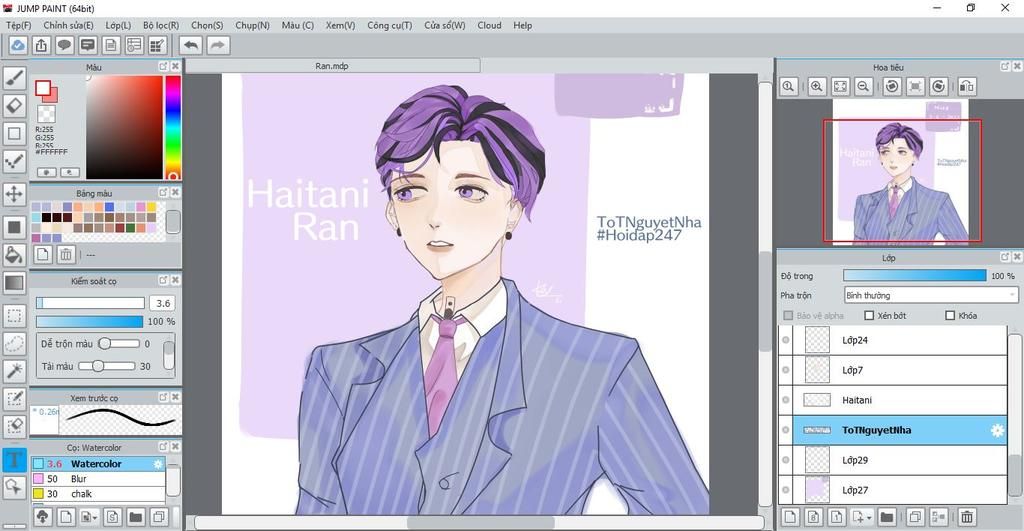Viewport: 1024px width, 531px height.
Task: Select the rectangular Selection tool
Action: tap(14, 316)
